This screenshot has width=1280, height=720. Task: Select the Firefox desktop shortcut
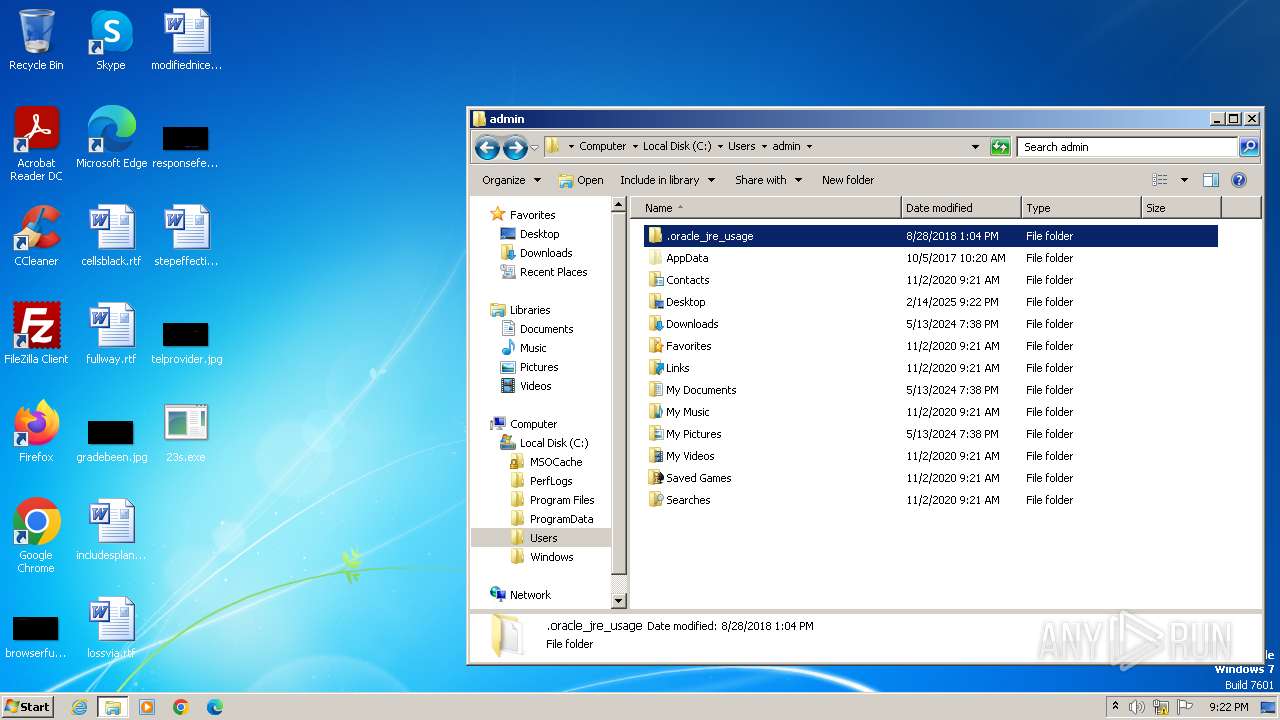point(36,432)
